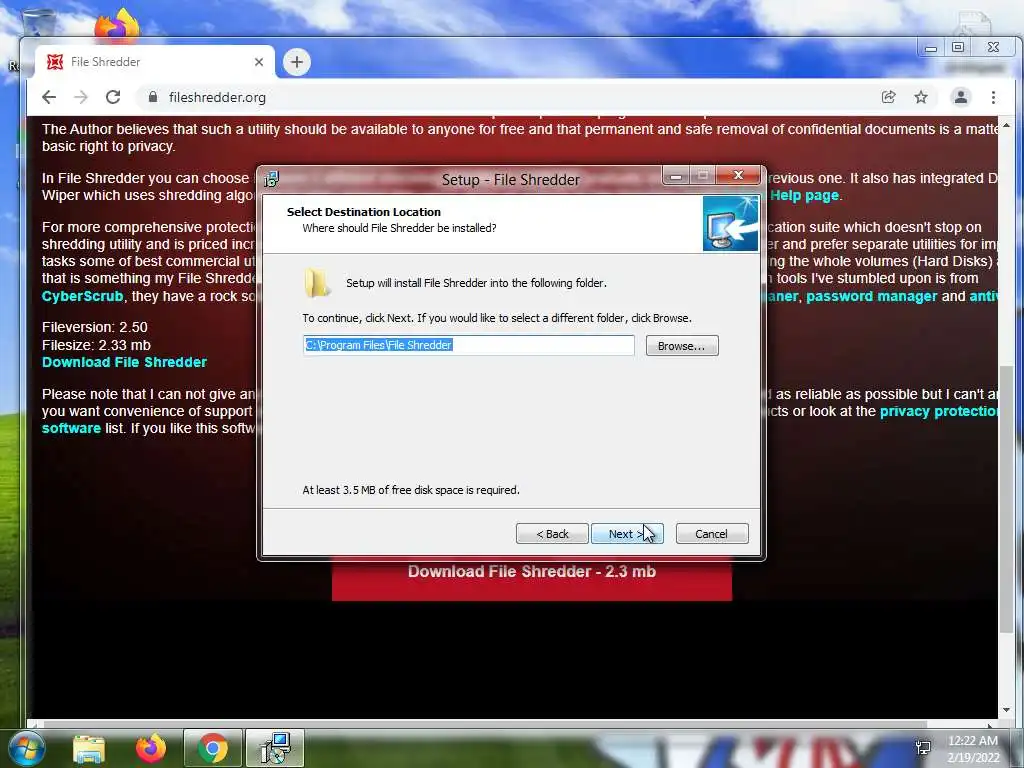The height and width of the screenshot is (768, 1024).
Task: Click the Setup installer taskbar icon
Action: tap(275, 748)
